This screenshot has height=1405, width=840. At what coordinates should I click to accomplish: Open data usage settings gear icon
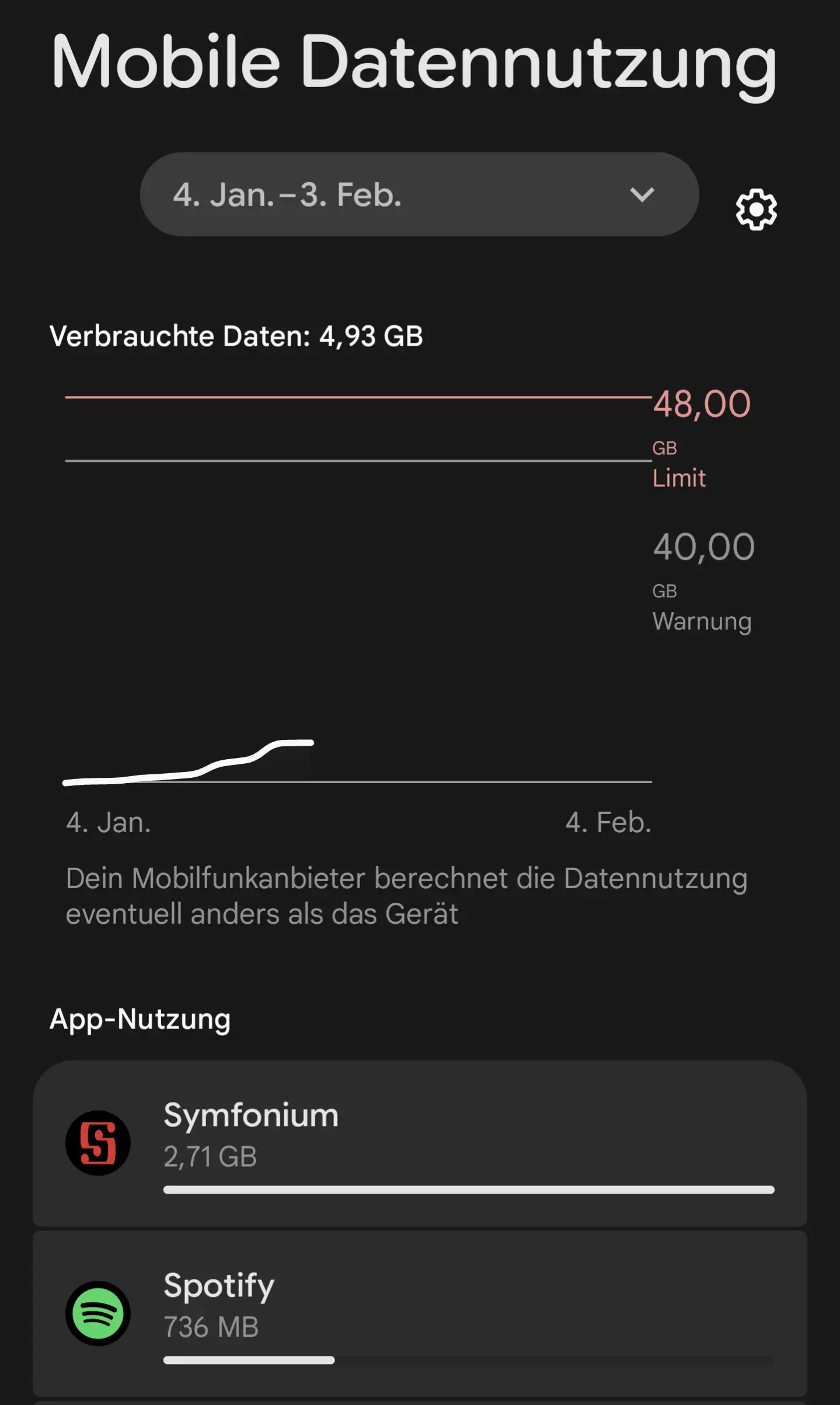[x=756, y=209]
